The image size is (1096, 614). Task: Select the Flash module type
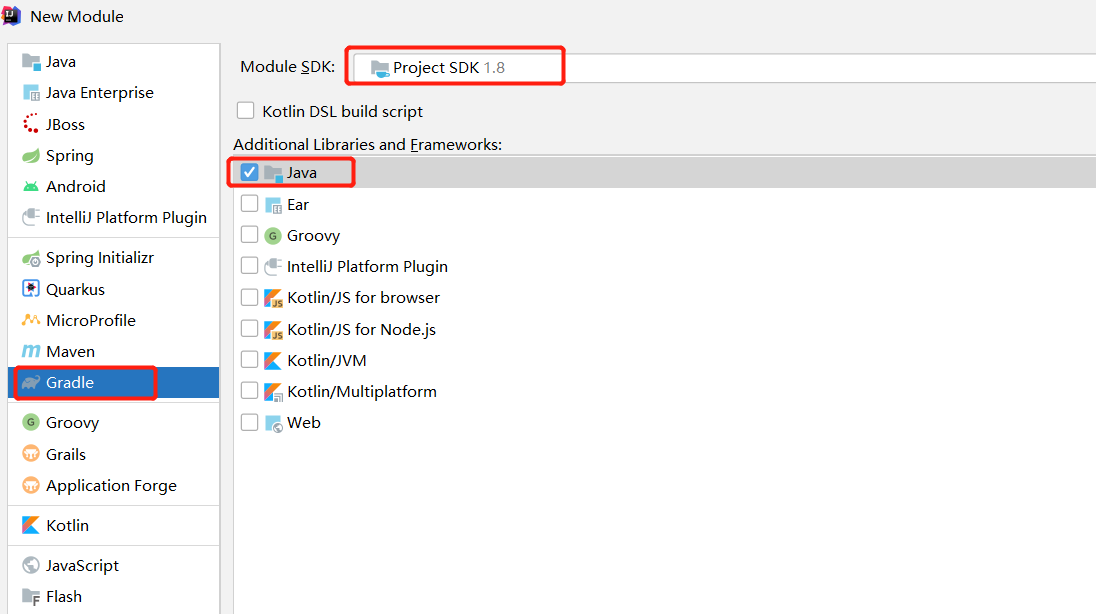pyautogui.click(x=114, y=597)
